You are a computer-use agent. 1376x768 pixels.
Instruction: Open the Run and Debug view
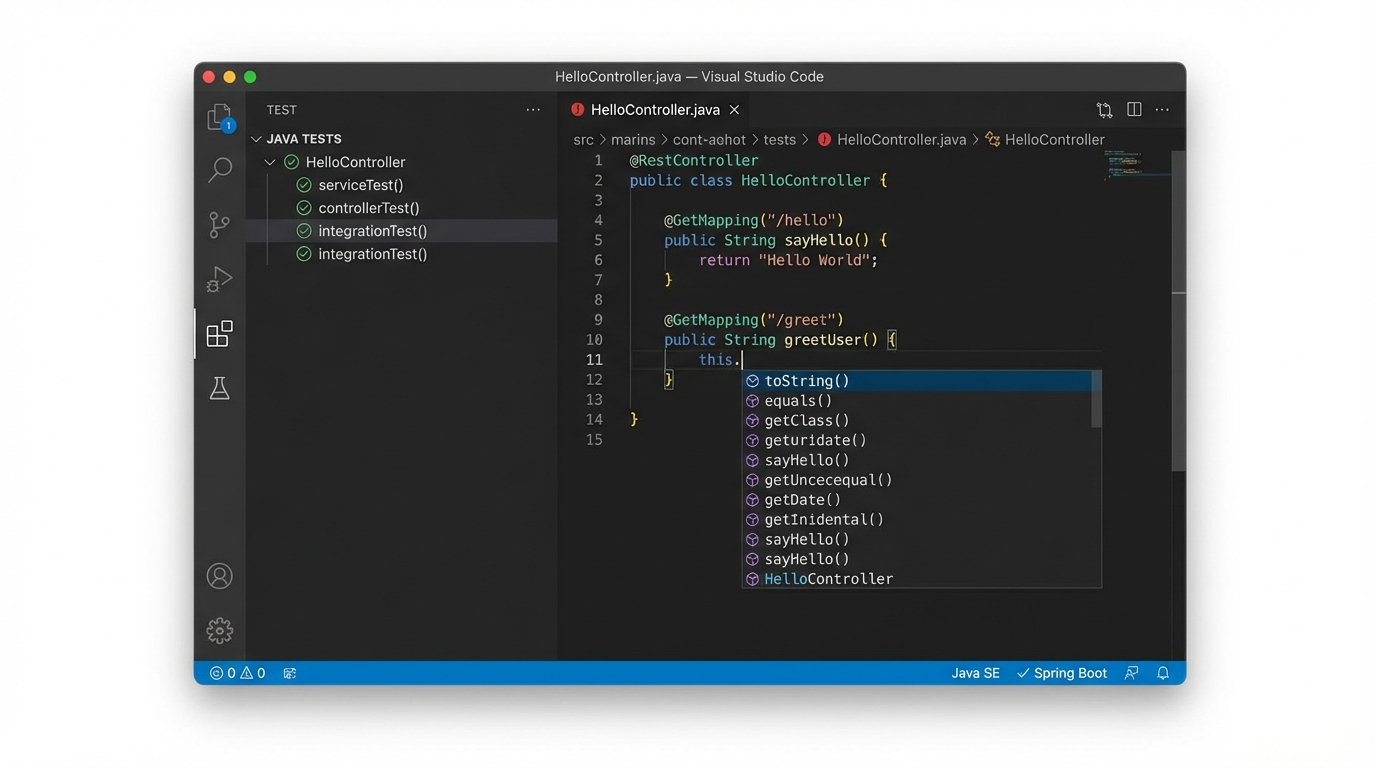[219, 279]
